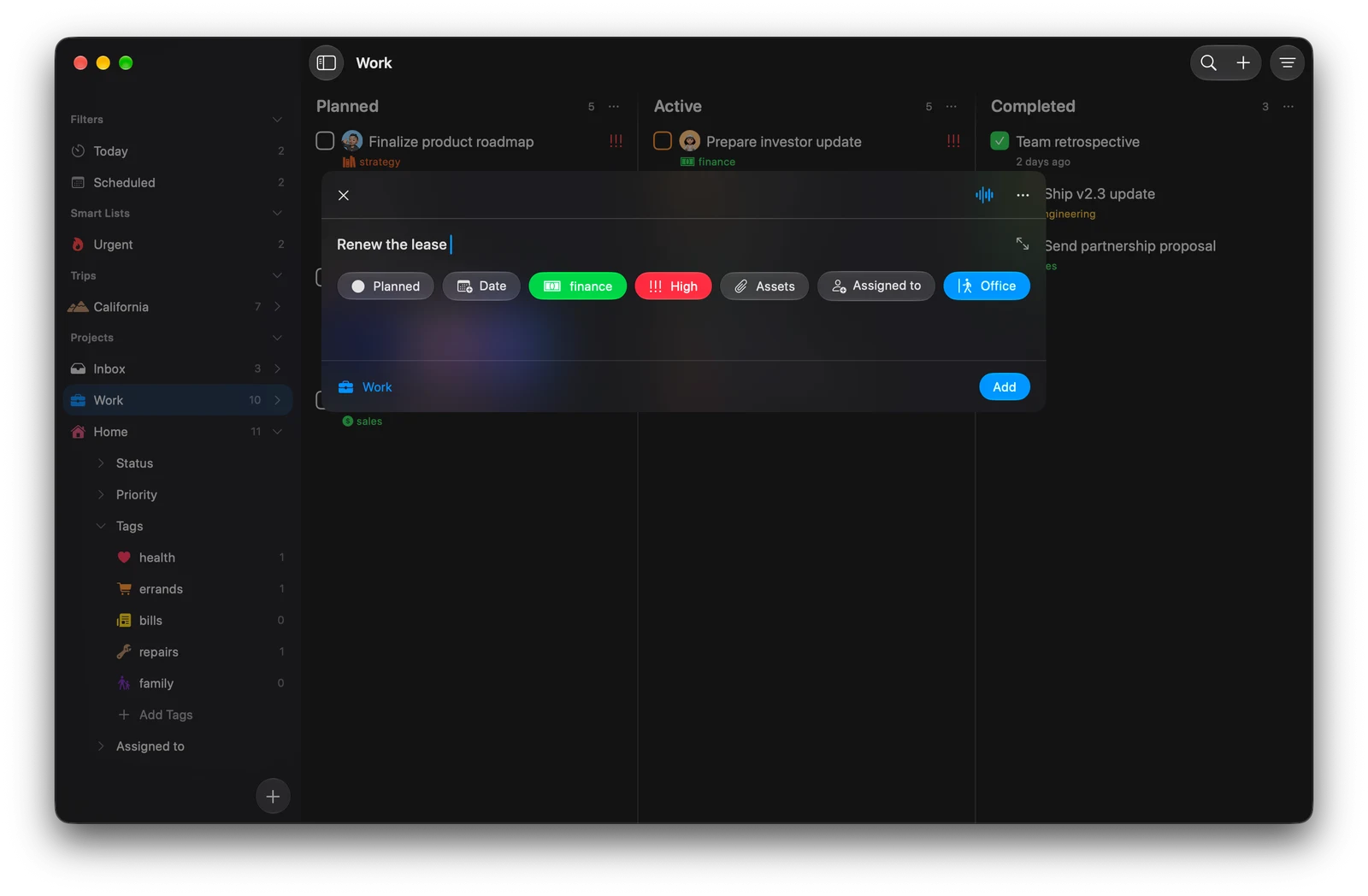This screenshot has height=896, width=1368.
Task: Click the green finance tag pill
Action: coord(577,286)
